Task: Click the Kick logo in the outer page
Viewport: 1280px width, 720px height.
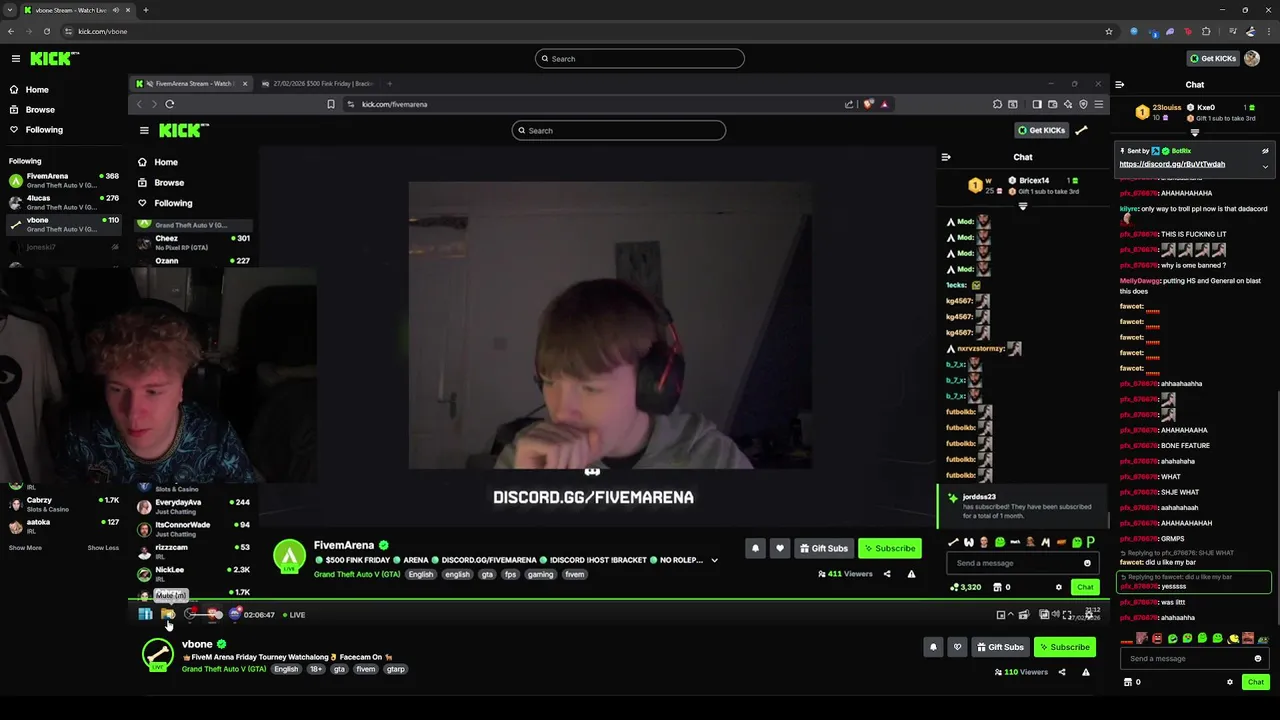Action: pyautogui.click(x=54, y=59)
